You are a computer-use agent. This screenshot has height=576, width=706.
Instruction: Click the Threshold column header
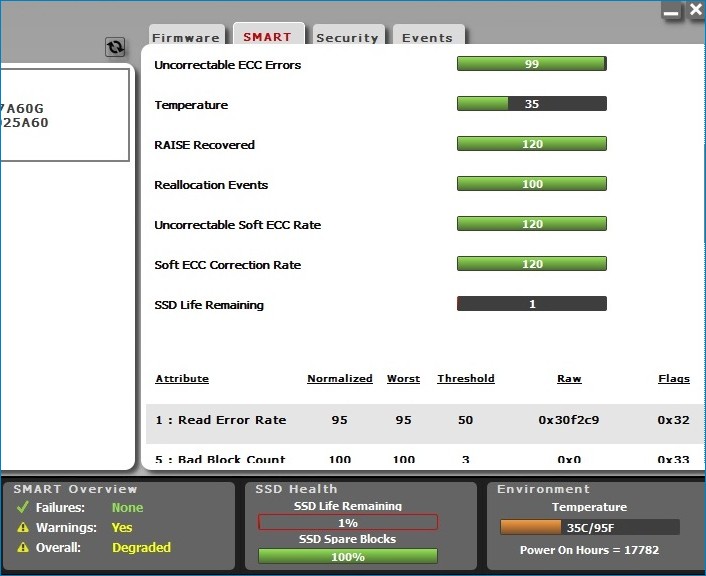pos(465,379)
